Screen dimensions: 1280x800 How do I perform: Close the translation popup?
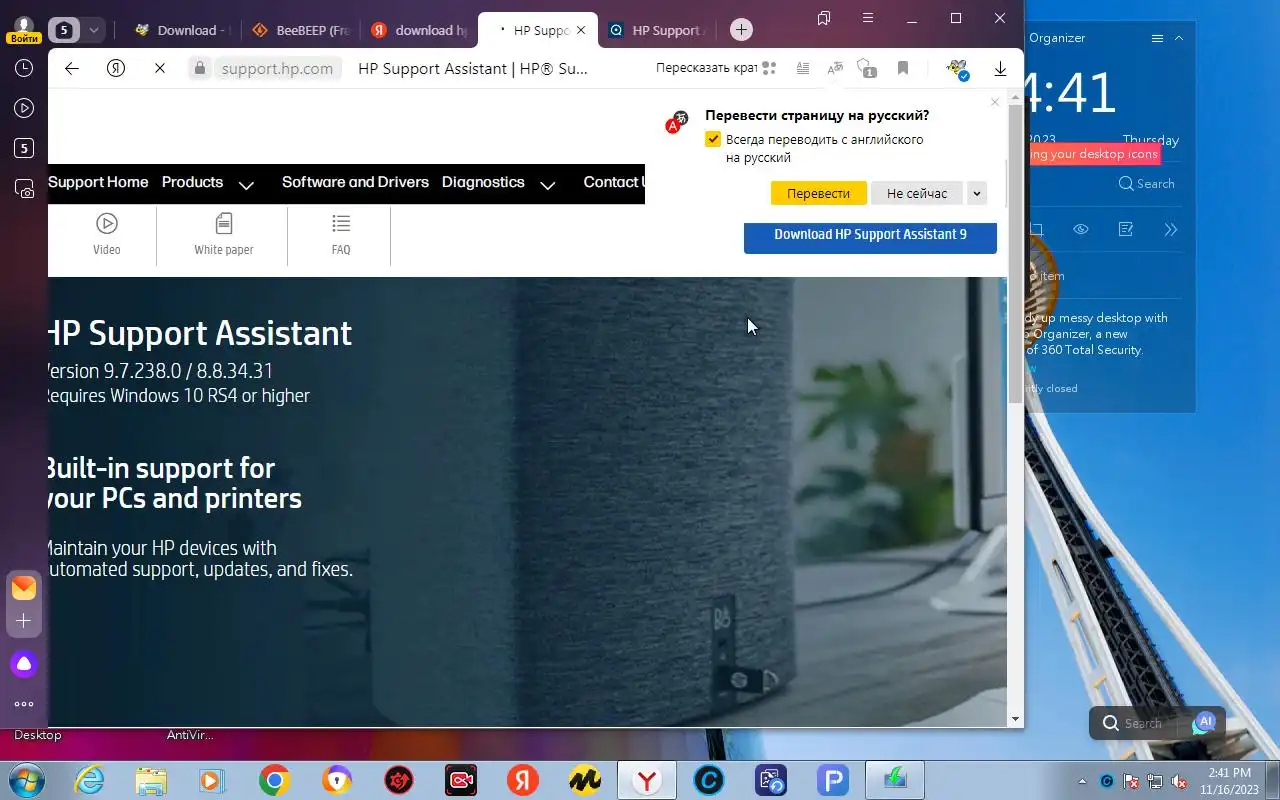994,102
